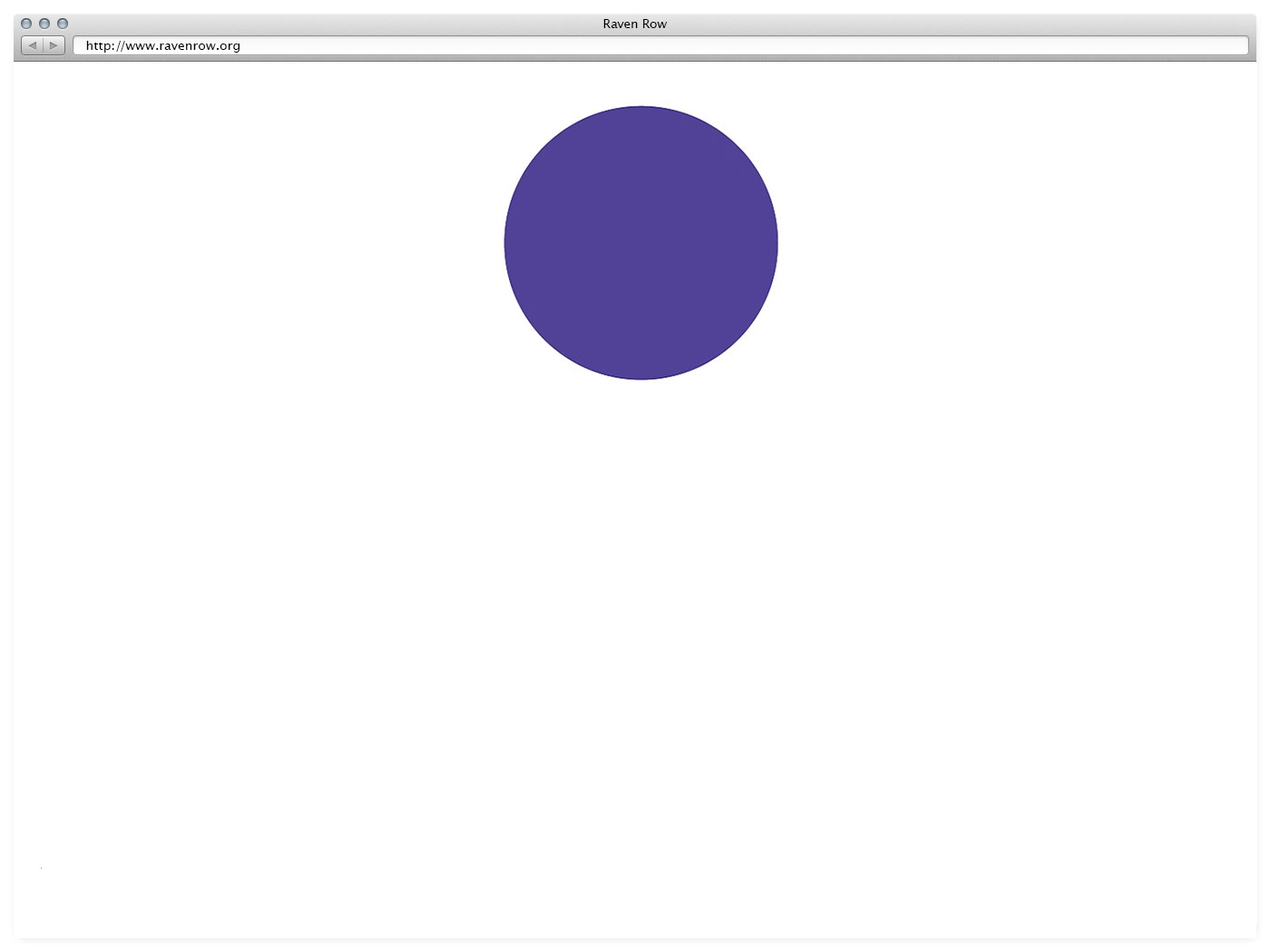Viewport: 1270px width, 952px height.
Task: Click the top edge of the purple circle
Action: (x=641, y=109)
